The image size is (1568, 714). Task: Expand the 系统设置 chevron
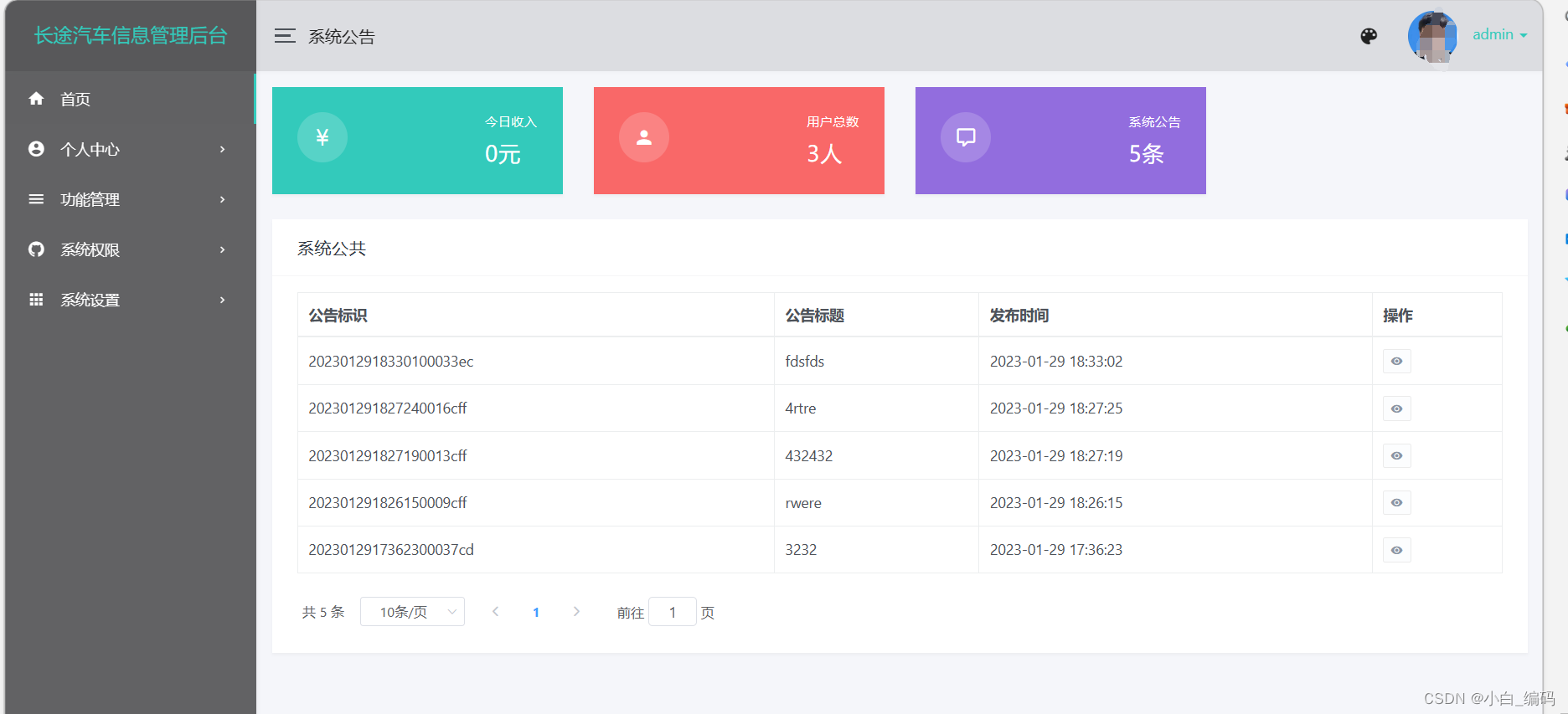coord(223,300)
